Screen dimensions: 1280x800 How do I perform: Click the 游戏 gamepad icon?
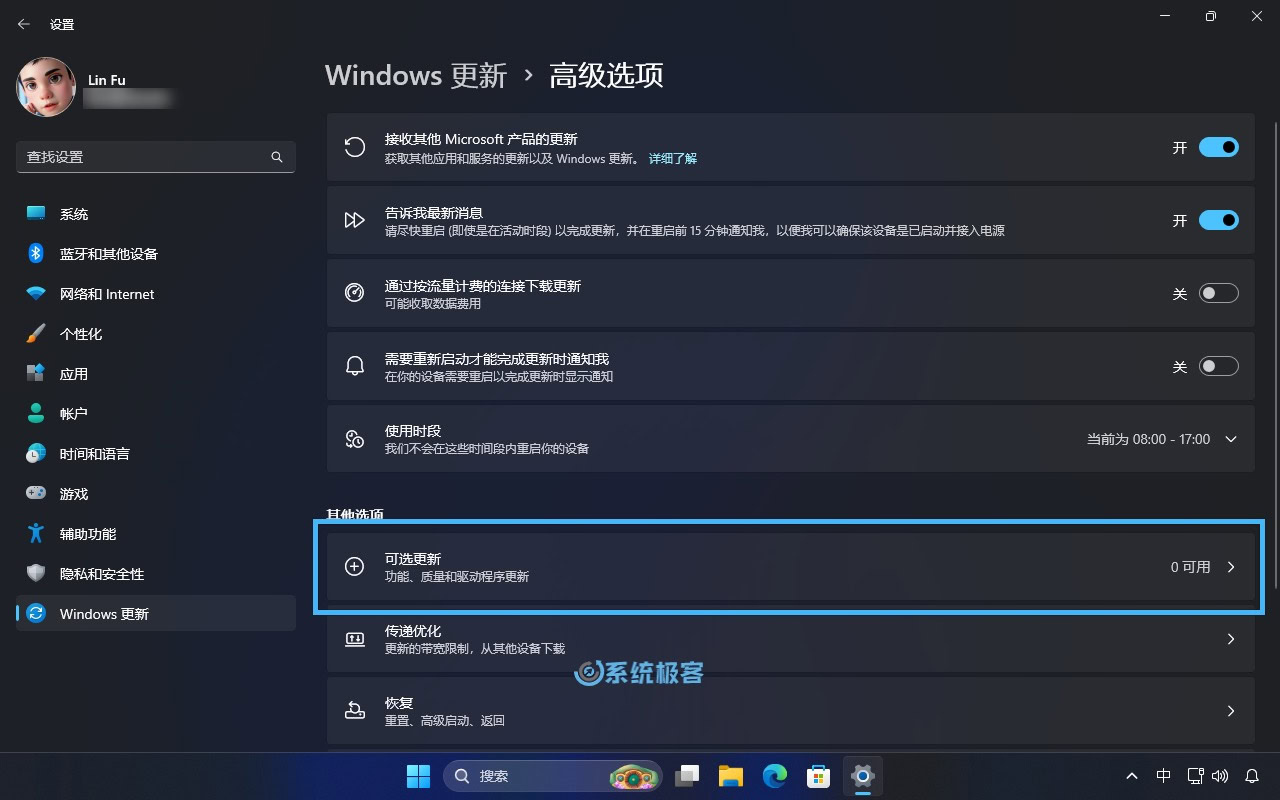[36, 493]
